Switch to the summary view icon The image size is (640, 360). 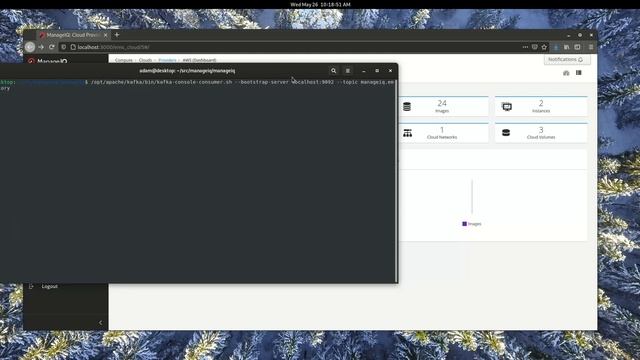[x=578, y=73]
